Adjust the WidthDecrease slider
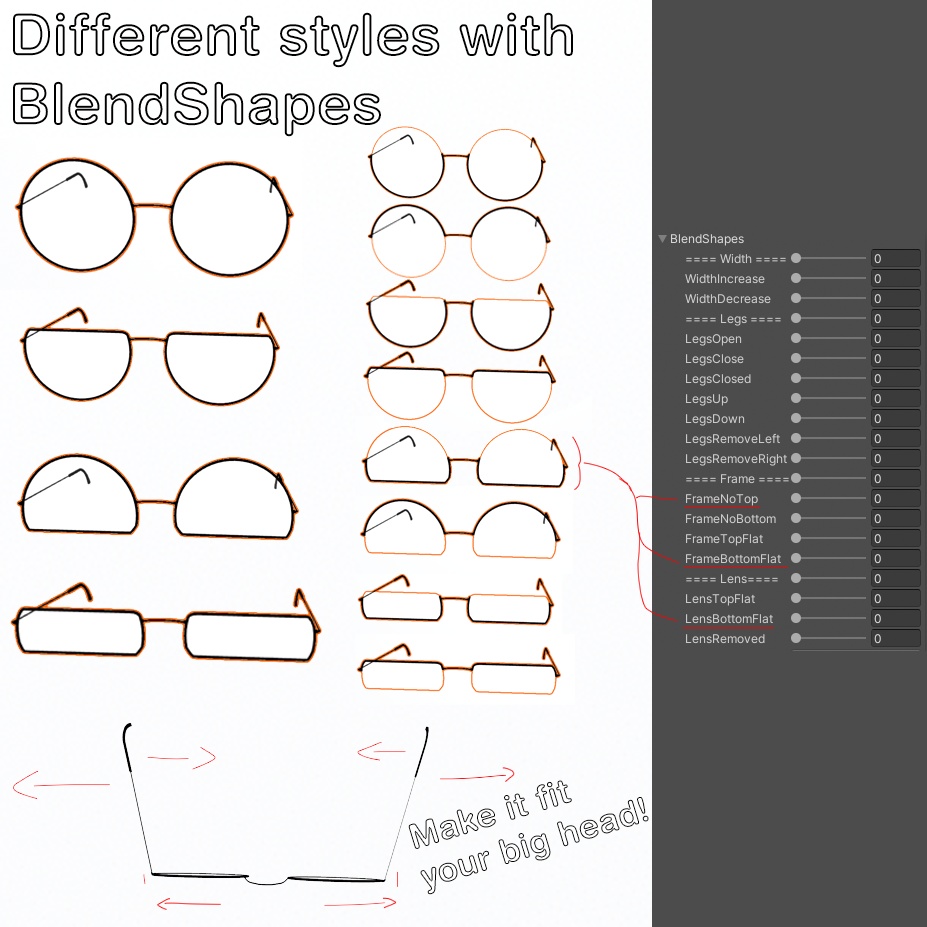 (x=795, y=298)
